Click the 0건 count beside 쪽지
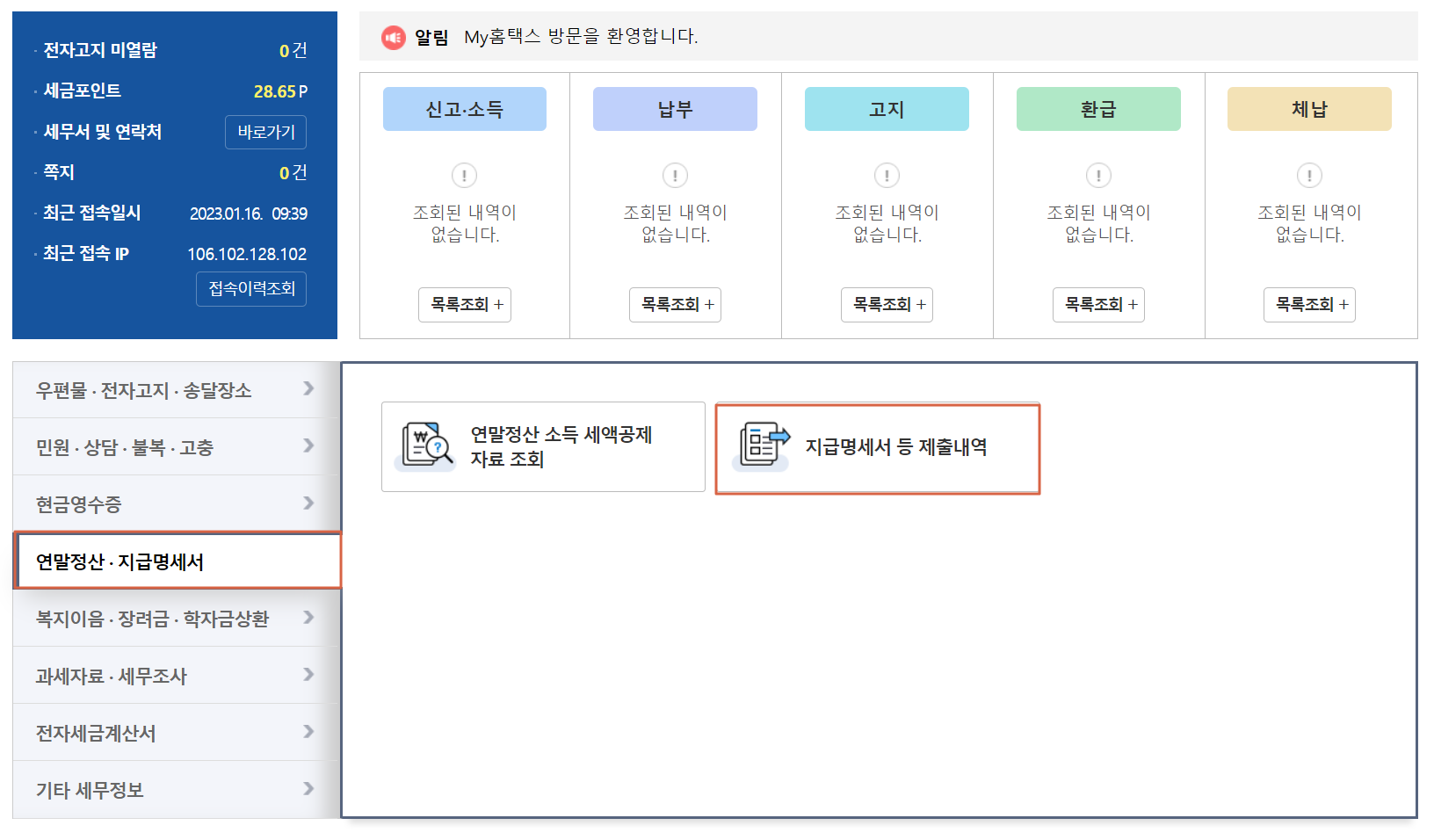Screen dimensions: 1434x840 [x=293, y=173]
